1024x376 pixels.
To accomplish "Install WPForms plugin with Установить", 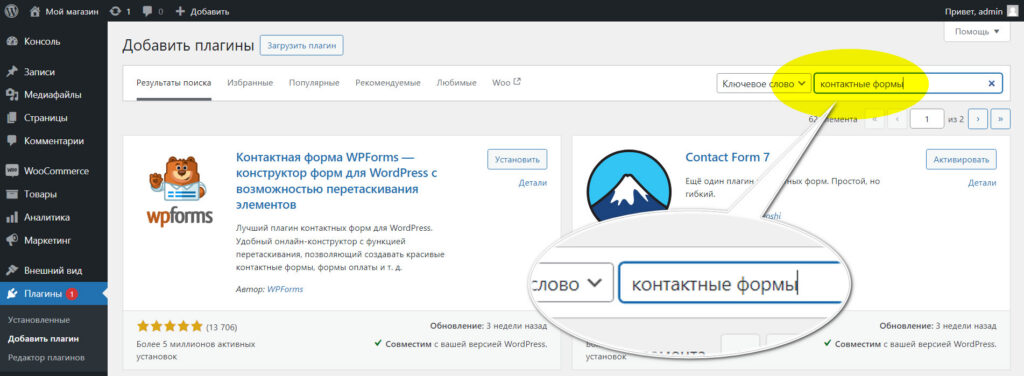I will click(x=517, y=159).
